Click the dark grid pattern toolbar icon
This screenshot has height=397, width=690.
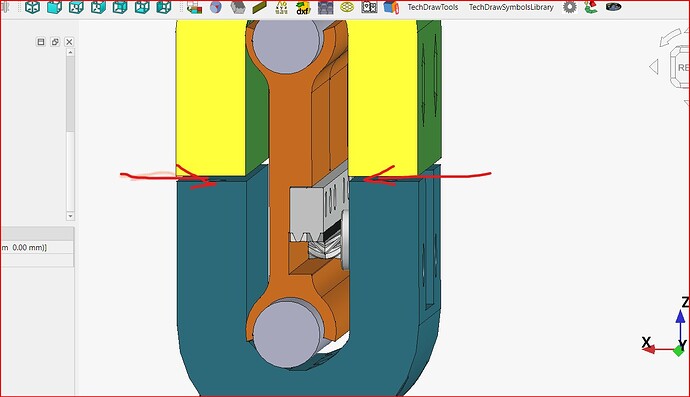[326, 7]
